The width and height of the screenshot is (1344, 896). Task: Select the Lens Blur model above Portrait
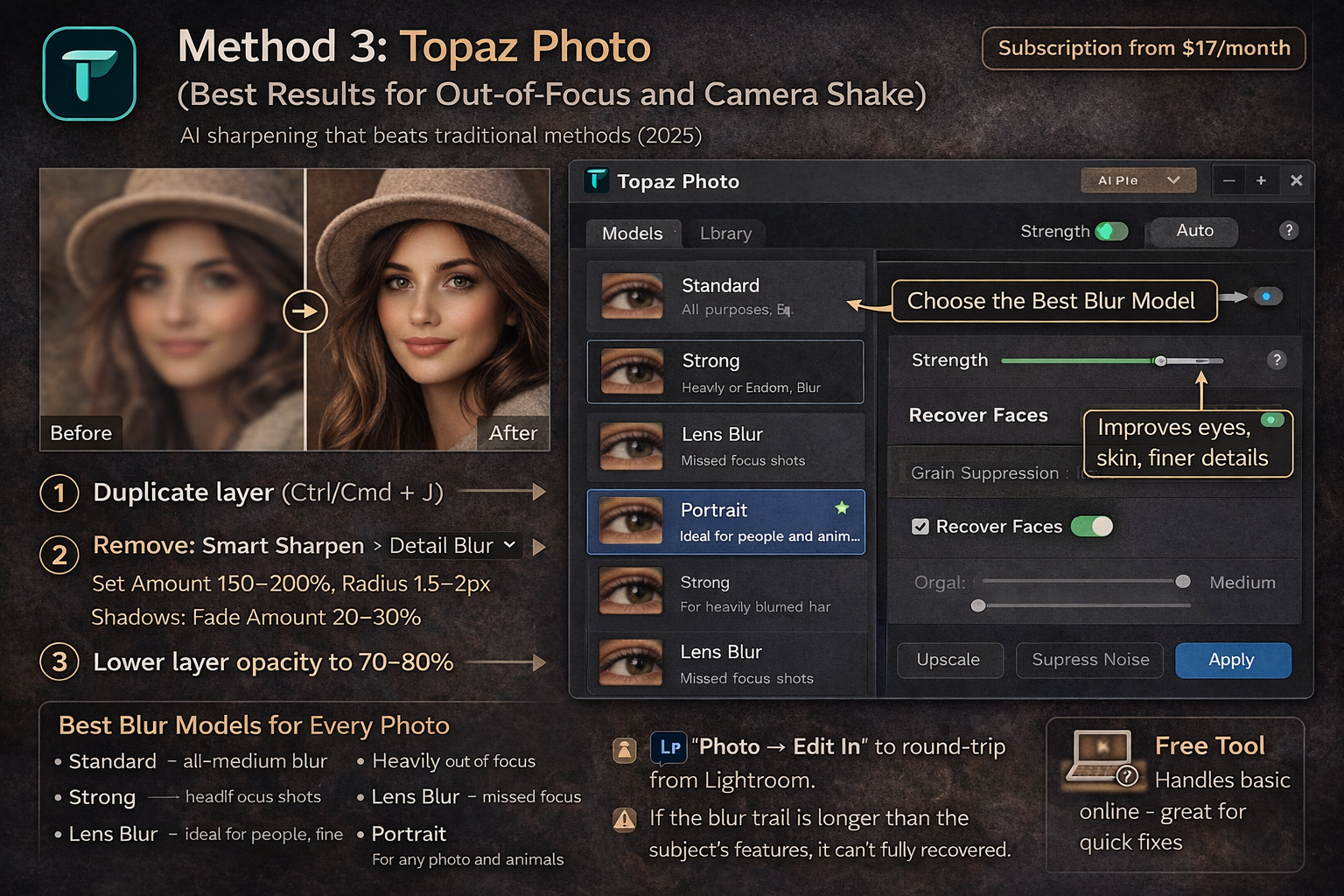[x=725, y=446]
